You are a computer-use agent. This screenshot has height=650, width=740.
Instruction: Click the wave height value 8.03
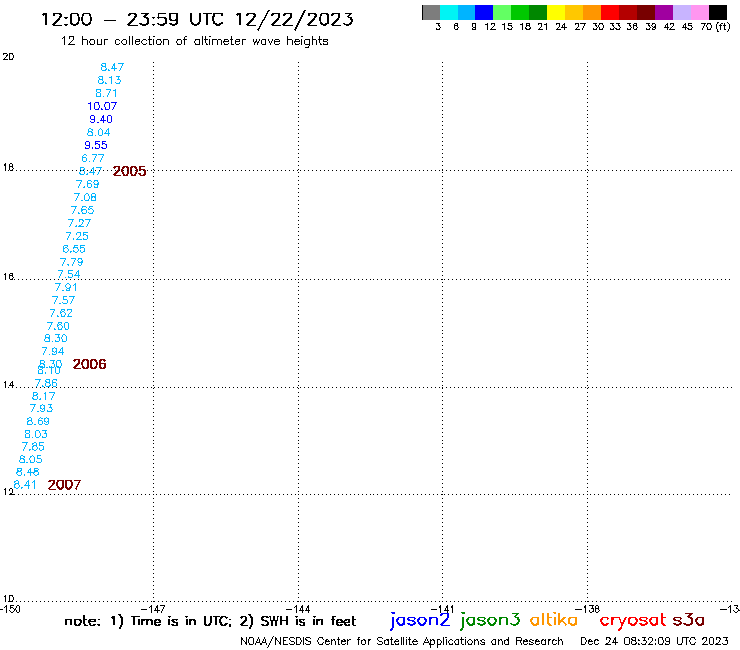pos(36,434)
